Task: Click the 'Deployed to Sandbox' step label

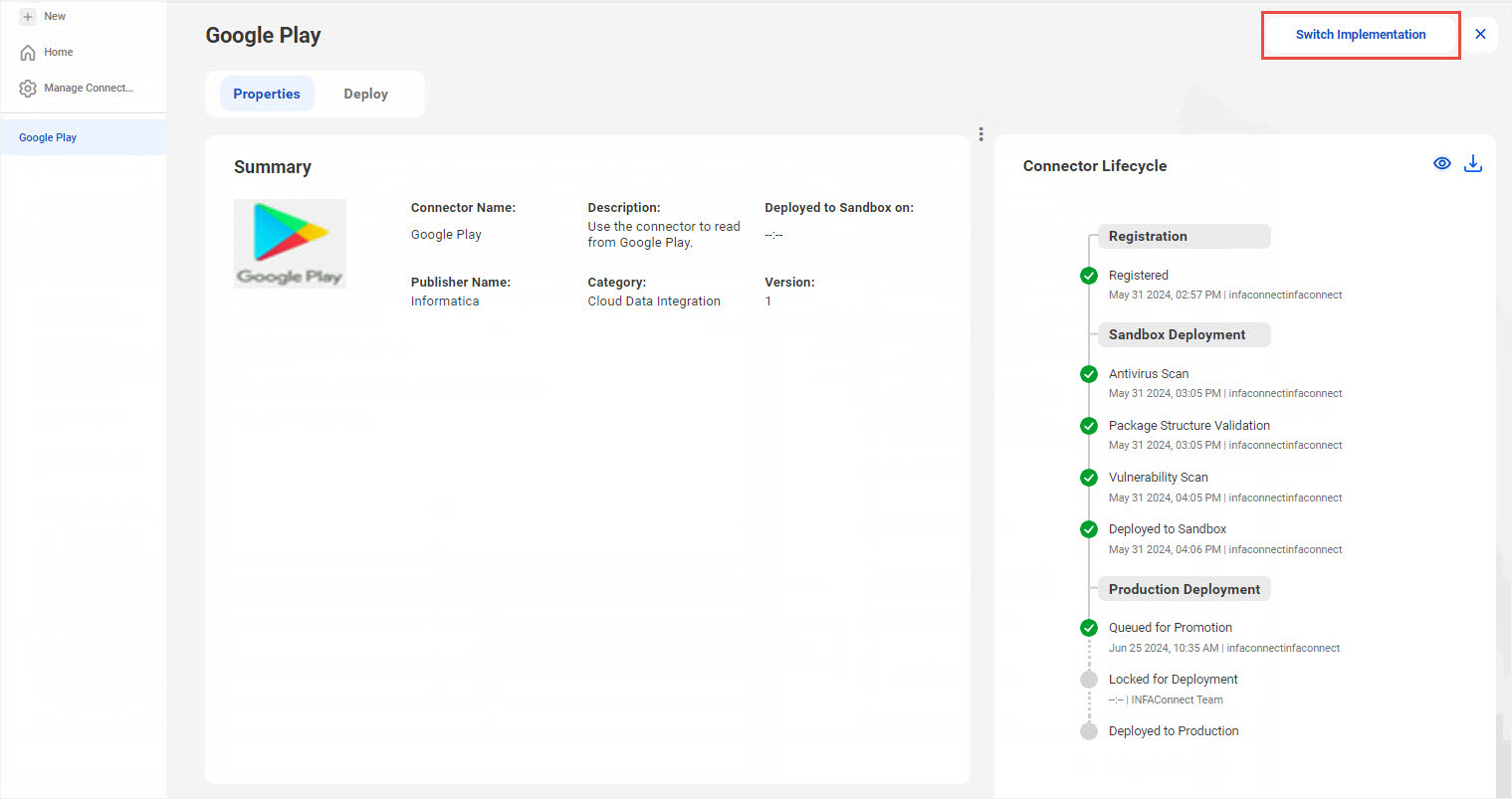Action: click(x=1168, y=529)
